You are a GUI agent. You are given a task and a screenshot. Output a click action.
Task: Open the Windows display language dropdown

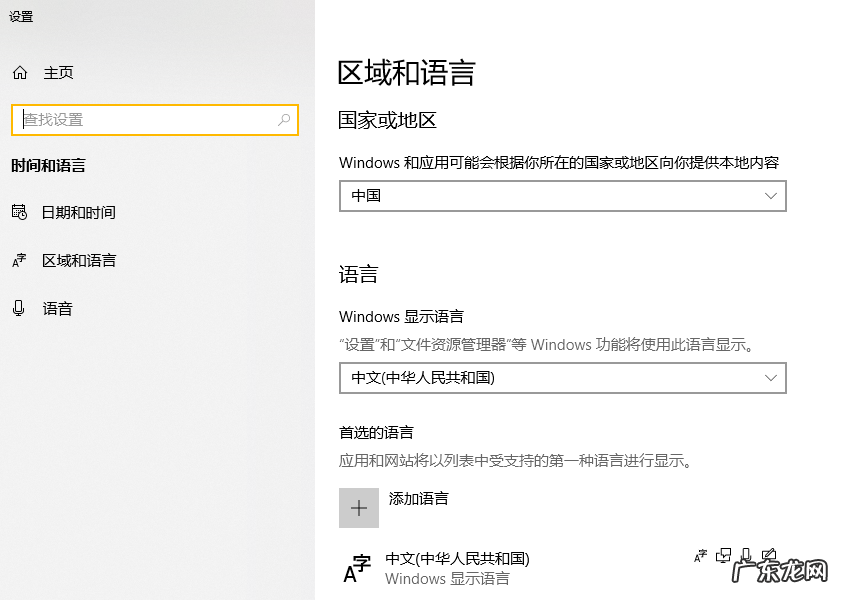[x=562, y=378]
